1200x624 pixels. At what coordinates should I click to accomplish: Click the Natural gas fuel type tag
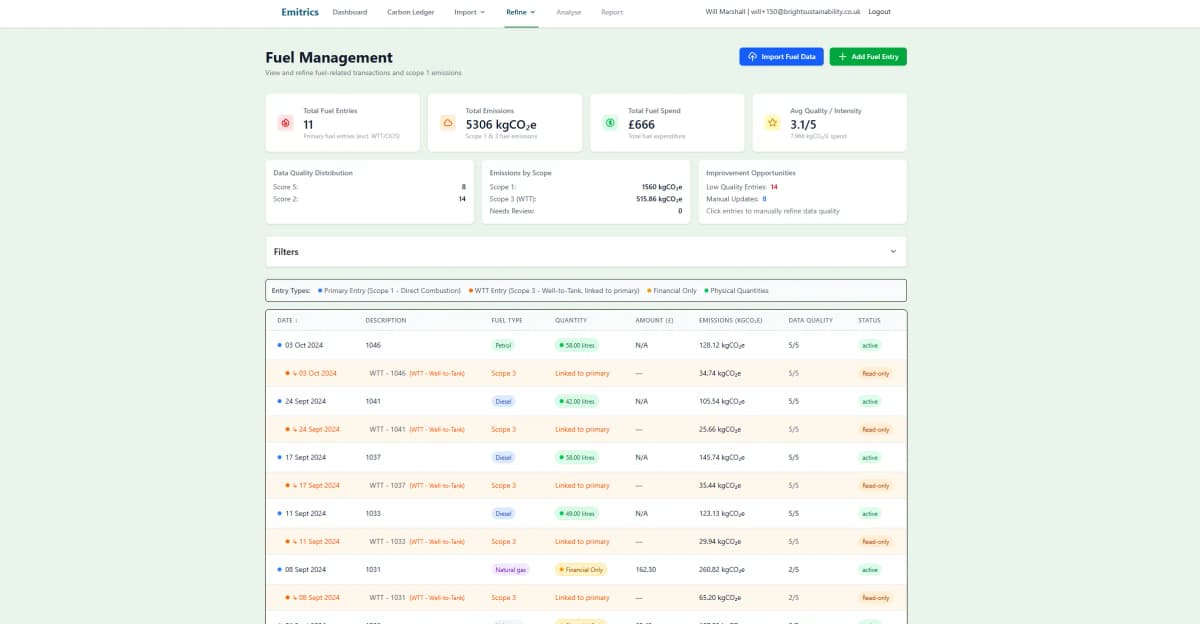pyautogui.click(x=510, y=569)
